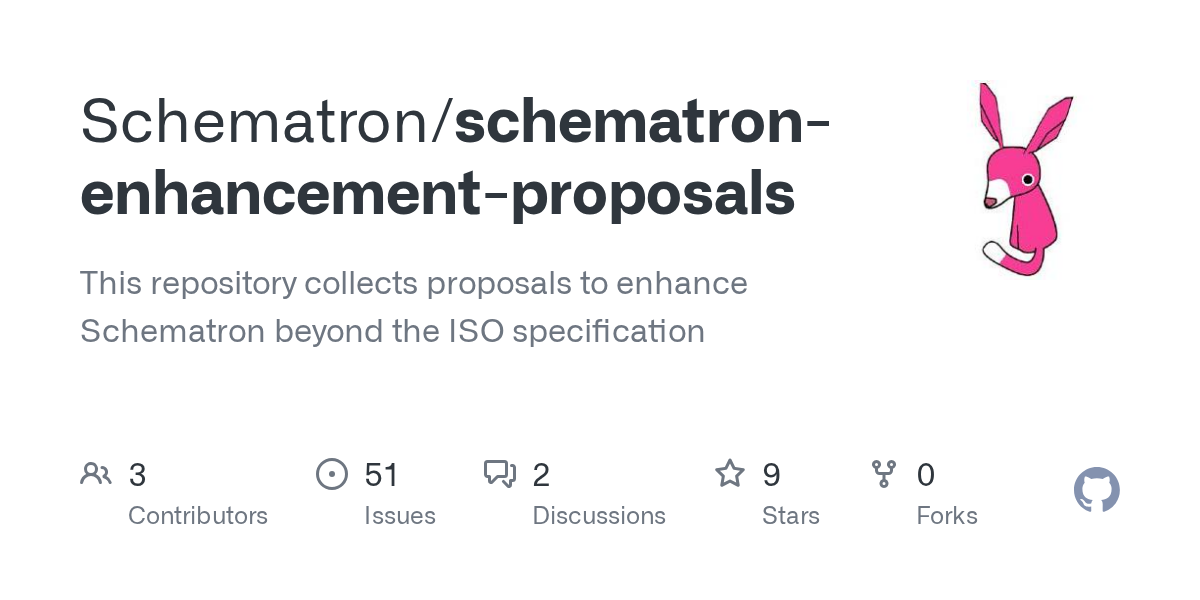Click the forks count 0
Viewport: 1200px width, 600px height.
pyautogui.click(x=926, y=475)
